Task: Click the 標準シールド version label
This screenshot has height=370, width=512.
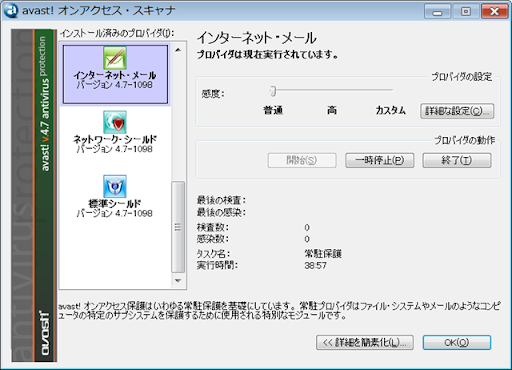Action: click(x=114, y=213)
